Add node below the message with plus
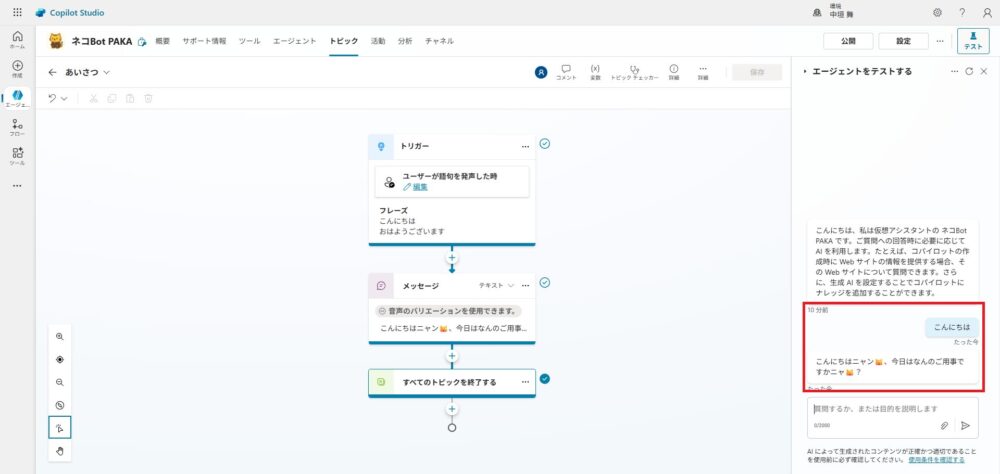Viewport: 1000px width, 474px height. [x=452, y=356]
